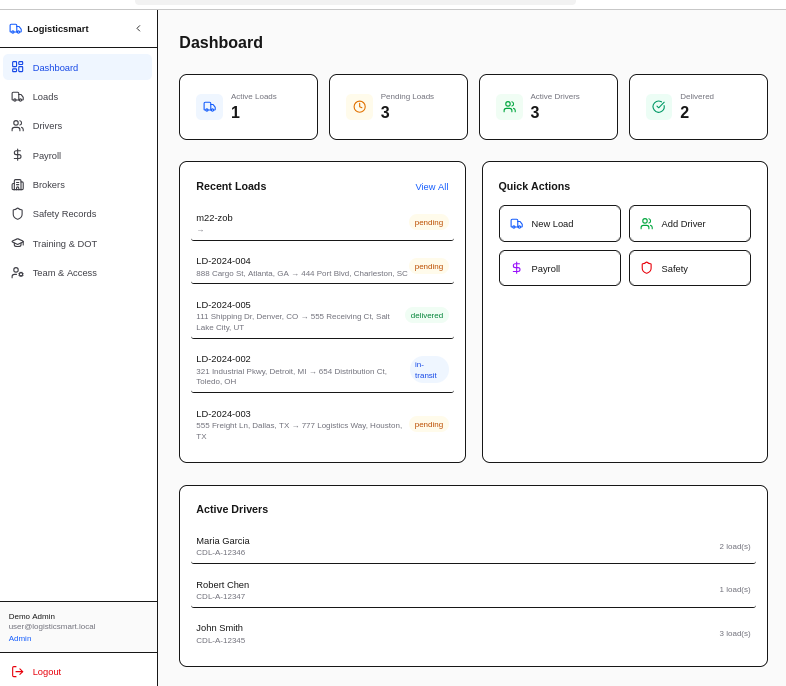Viewport: 786px width, 686px height.
Task: Go to the Loads page
Action: (x=77, y=97)
